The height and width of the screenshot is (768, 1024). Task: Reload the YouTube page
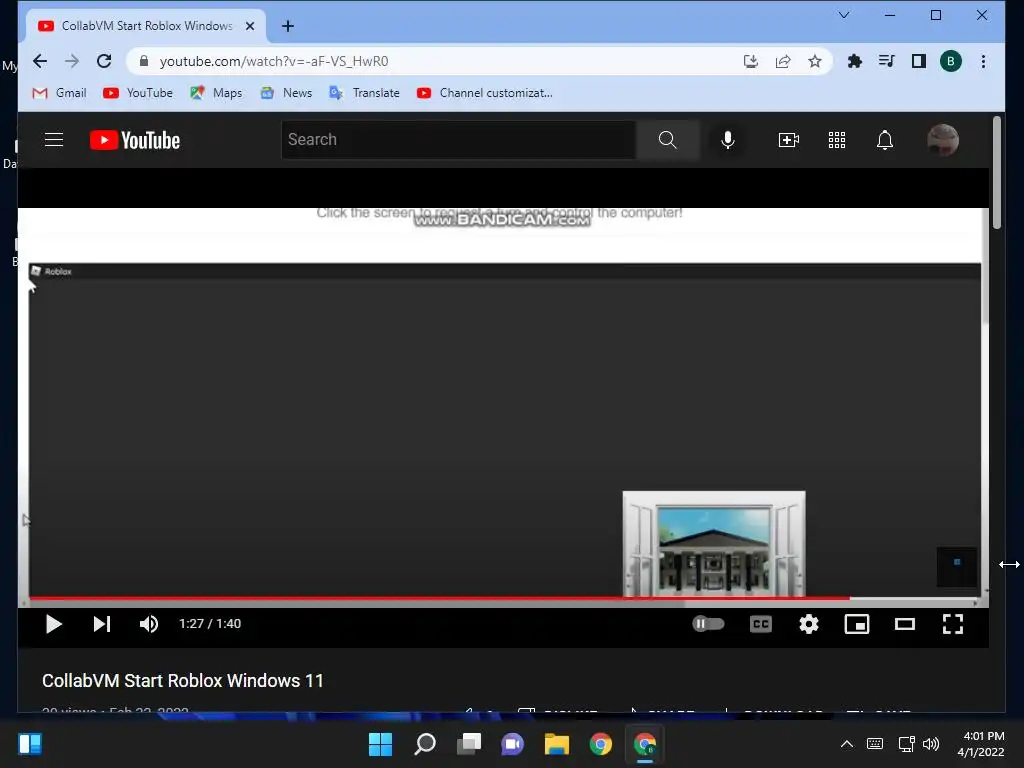(104, 61)
